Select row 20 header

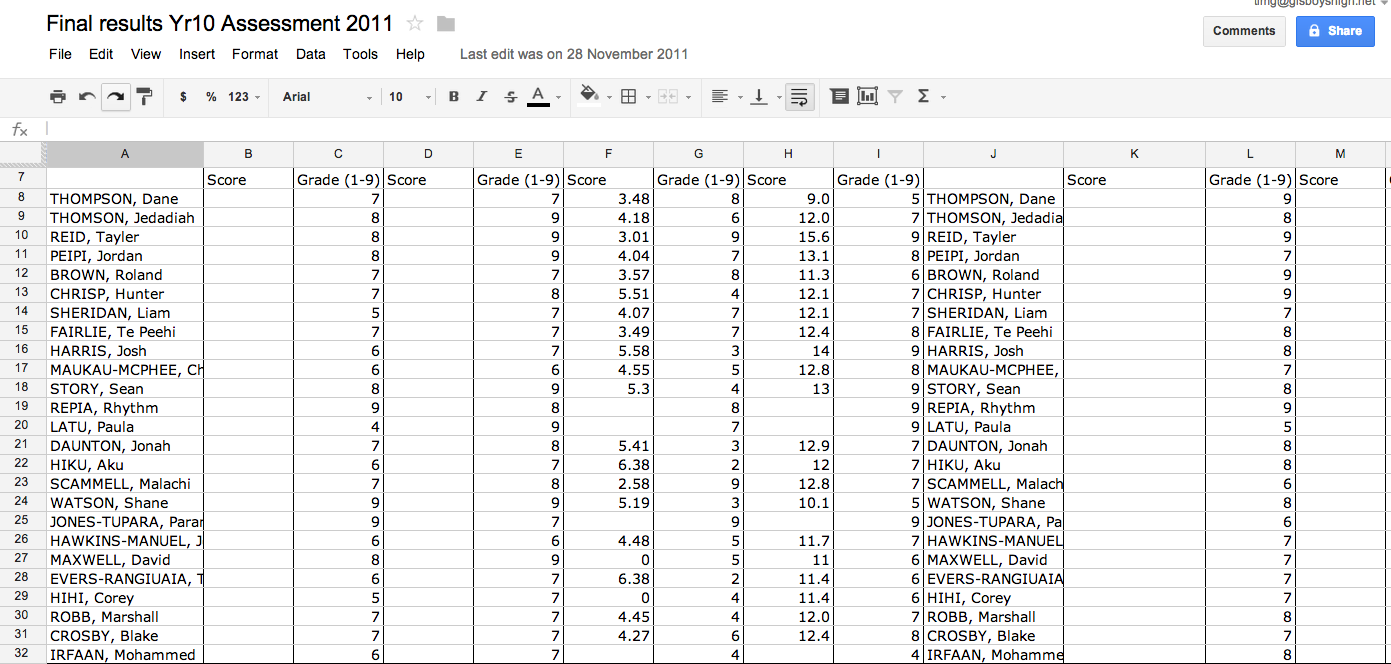tap(22, 427)
